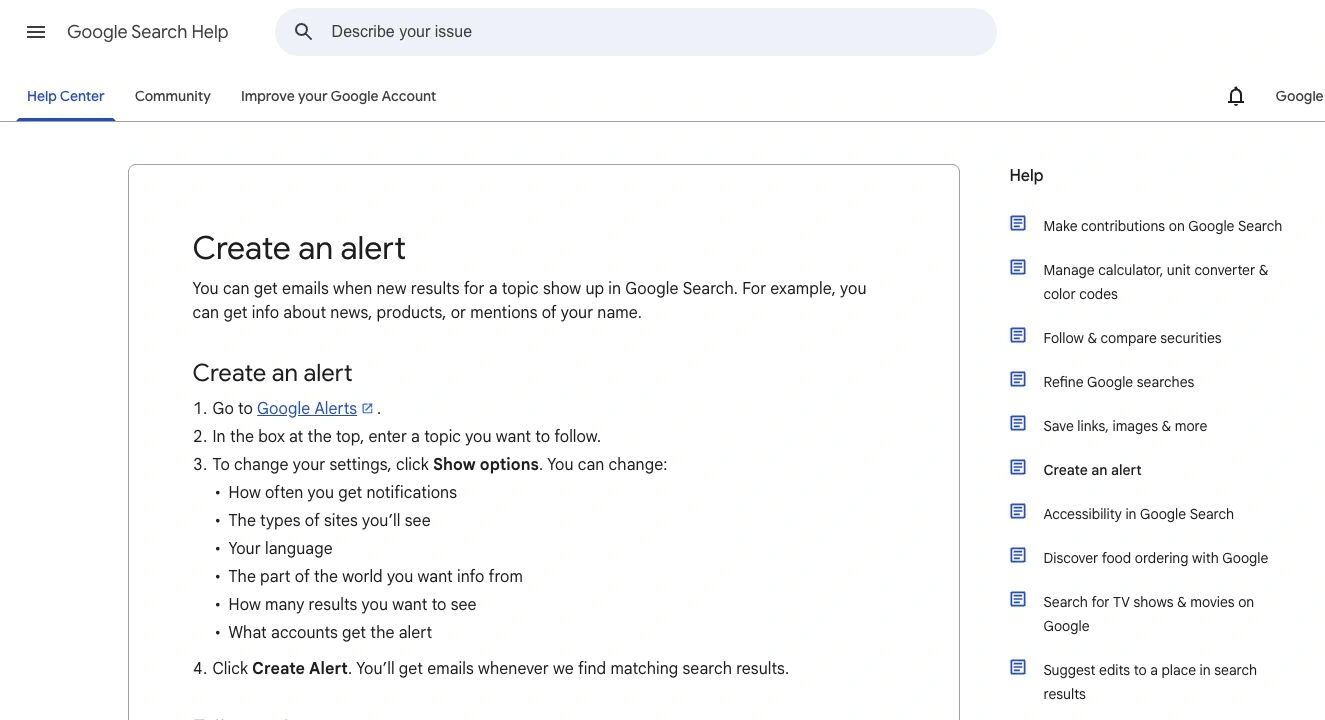Open Suggest edits to a place article
The image size is (1325, 720).
coord(1150,682)
